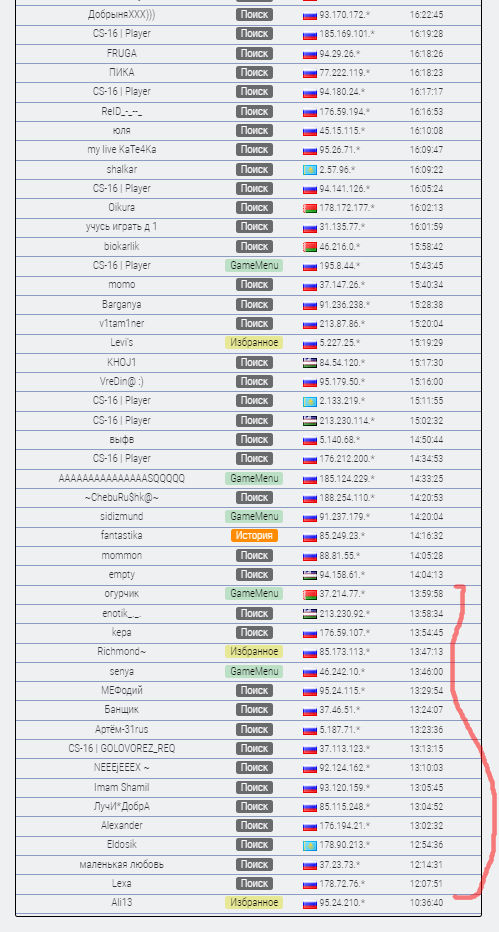This screenshot has width=499, height=932.
Task: Click the Поиск badge for маленькая любовь
Action: [254, 864]
